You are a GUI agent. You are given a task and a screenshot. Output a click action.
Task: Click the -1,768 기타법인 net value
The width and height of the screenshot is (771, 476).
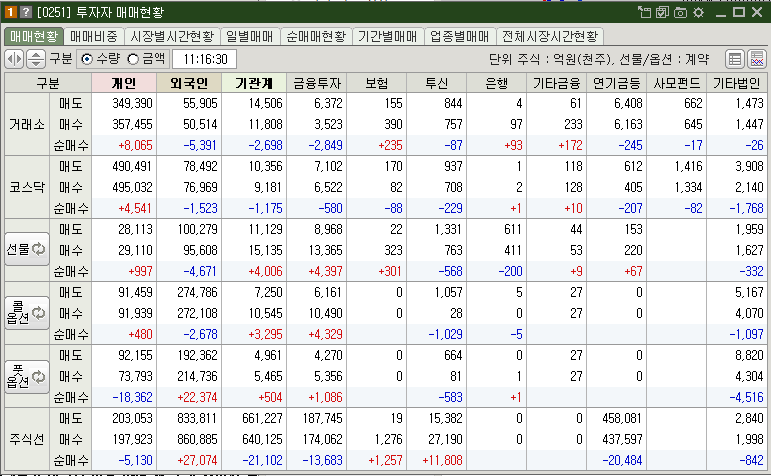point(746,208)
